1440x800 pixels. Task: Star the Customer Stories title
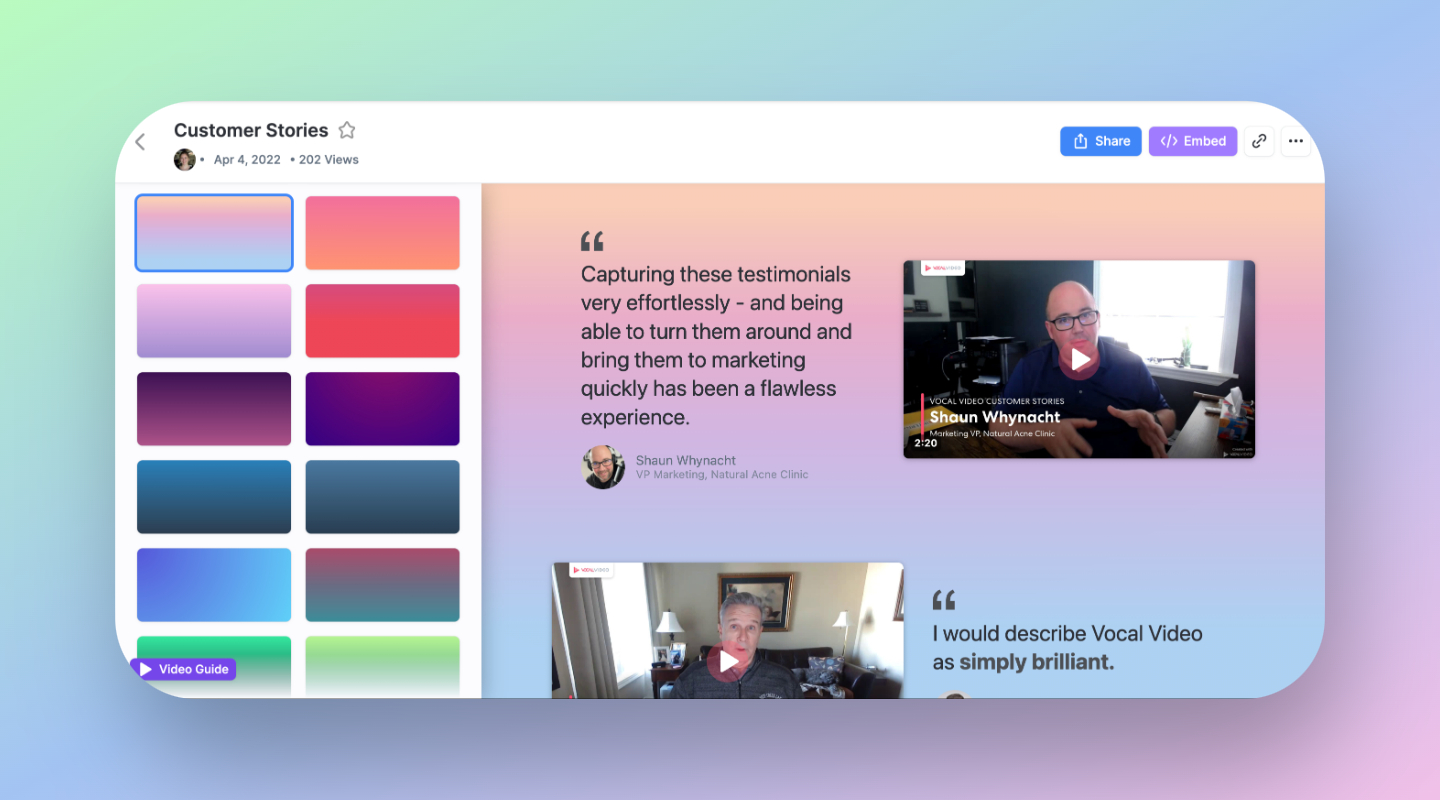347,130
